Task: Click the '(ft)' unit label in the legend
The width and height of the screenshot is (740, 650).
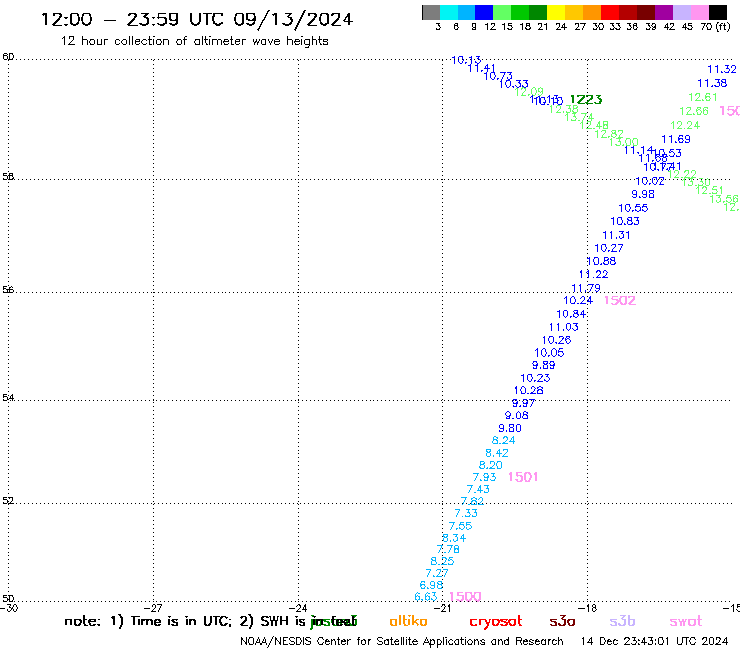Action: pyautogui.click(x=723, y=27)
